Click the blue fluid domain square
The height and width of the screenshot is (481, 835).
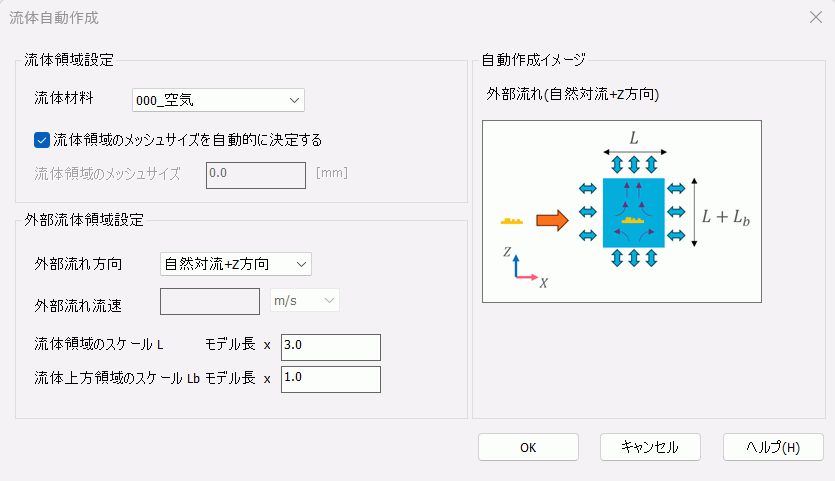coord(634,212)
